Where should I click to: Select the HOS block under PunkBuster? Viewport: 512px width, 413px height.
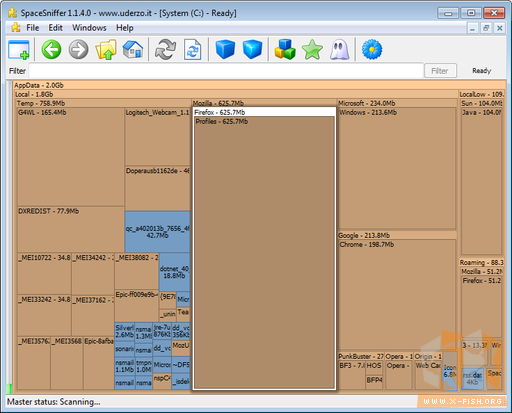pyautogui.click(x=374, y=368)
